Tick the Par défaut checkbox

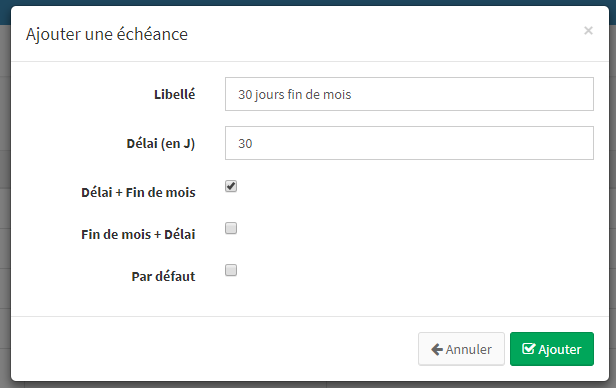tap(231, 270)
